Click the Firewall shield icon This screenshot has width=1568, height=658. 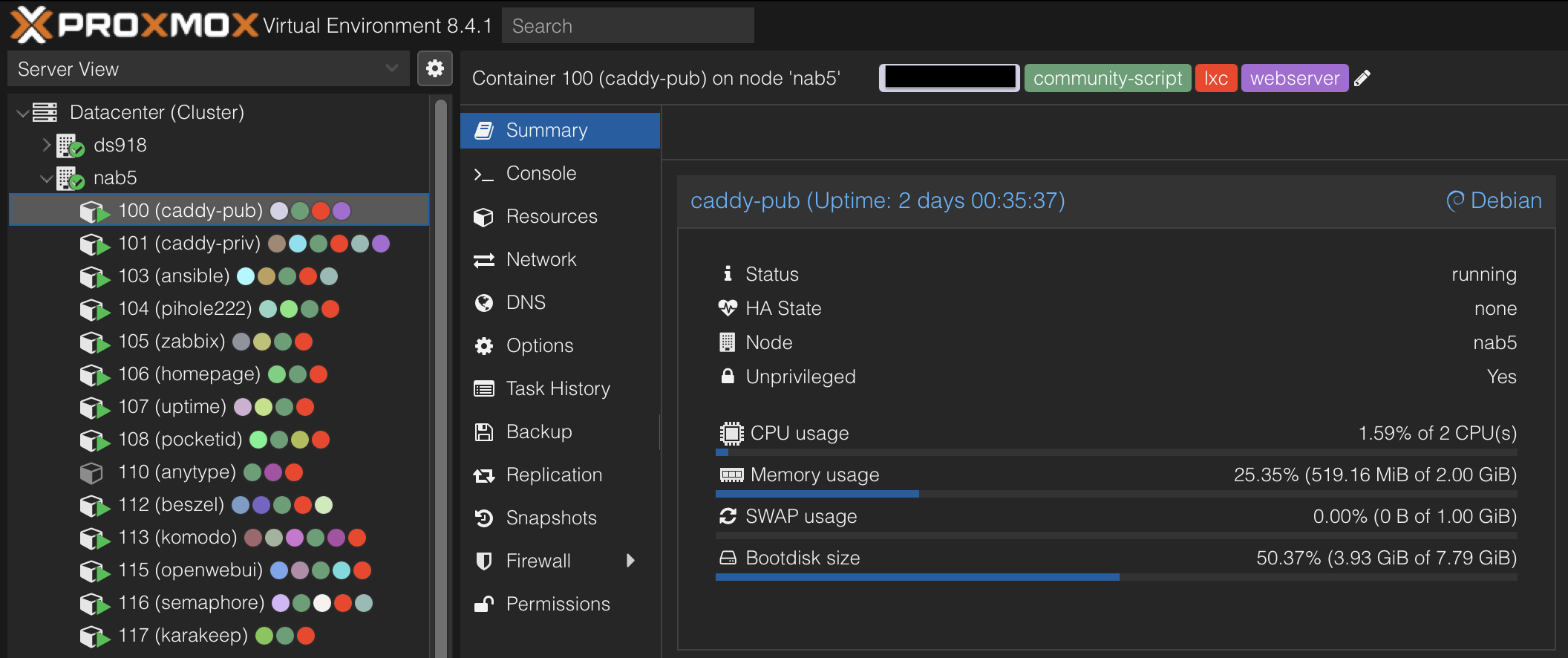click(484, 561)
